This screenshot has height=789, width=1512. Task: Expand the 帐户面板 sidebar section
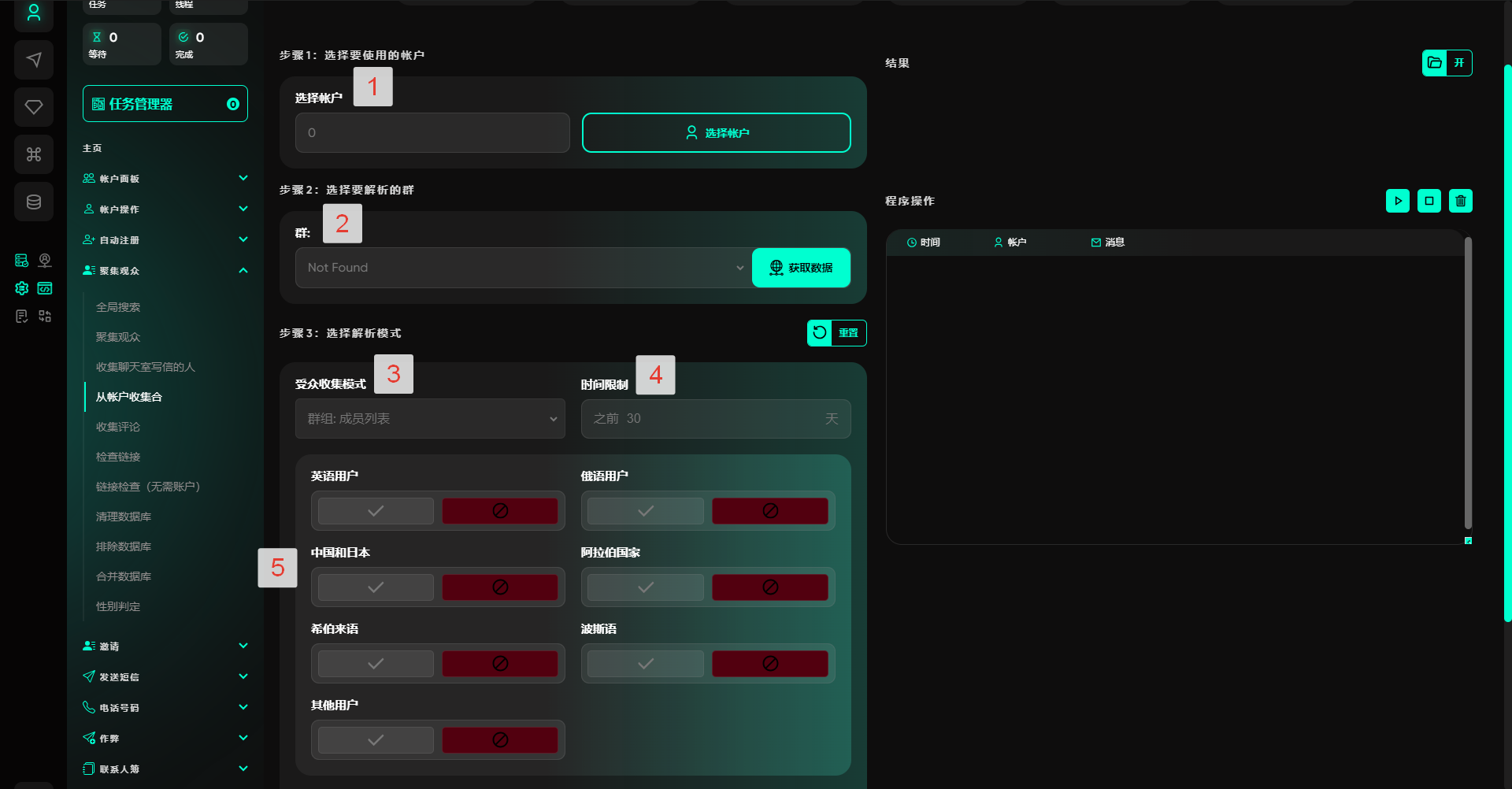pos(165,179)
